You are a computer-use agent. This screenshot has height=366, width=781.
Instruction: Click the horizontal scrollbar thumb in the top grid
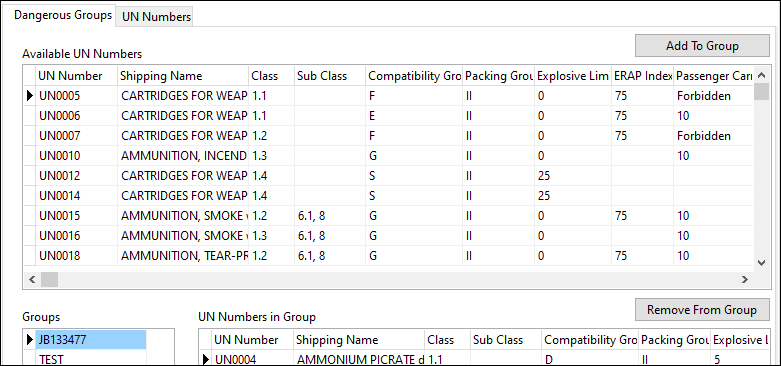pyautogui.click(x=49, y=279)
